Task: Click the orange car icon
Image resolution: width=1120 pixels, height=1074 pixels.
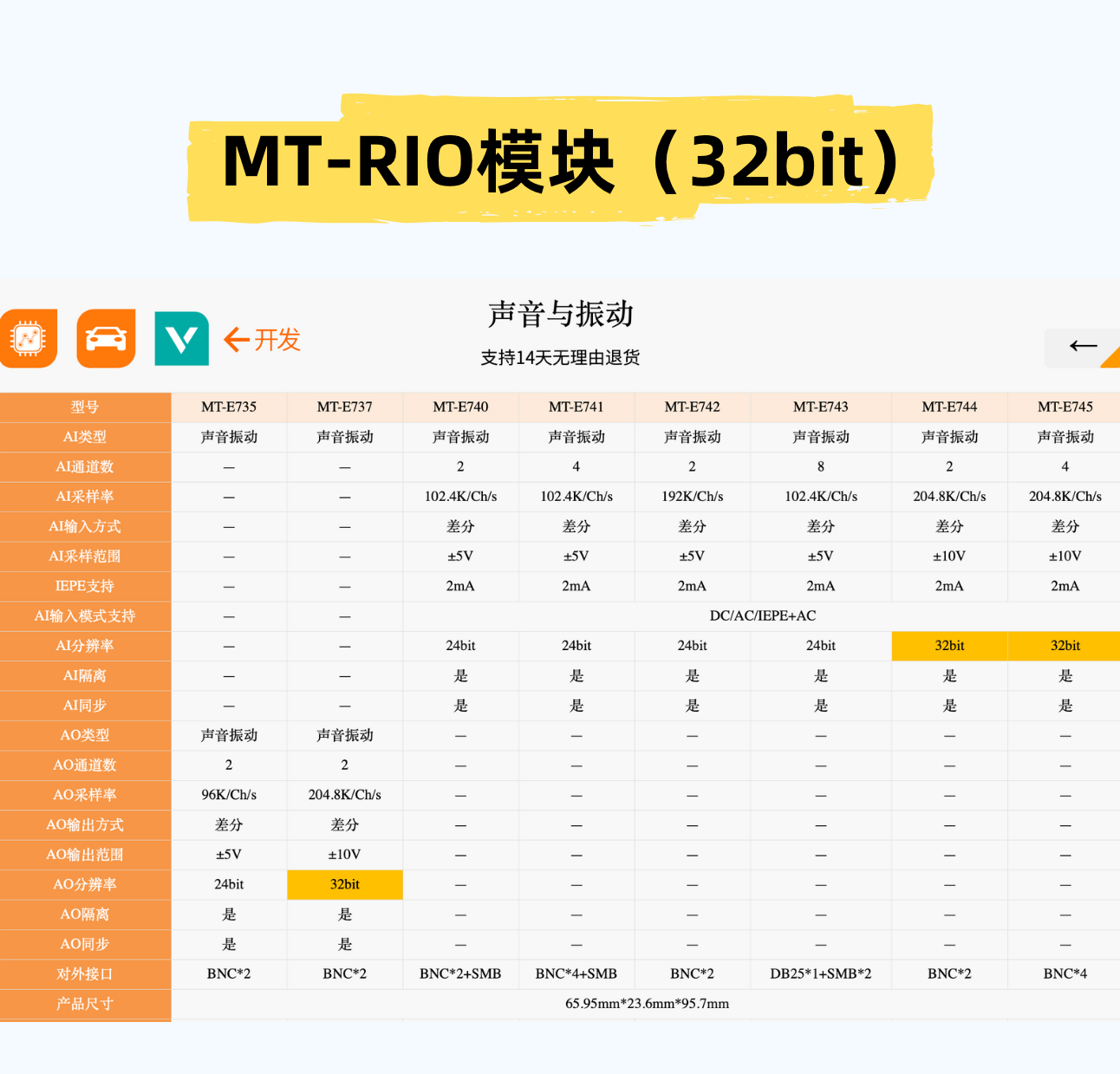Action: [106, 338]
